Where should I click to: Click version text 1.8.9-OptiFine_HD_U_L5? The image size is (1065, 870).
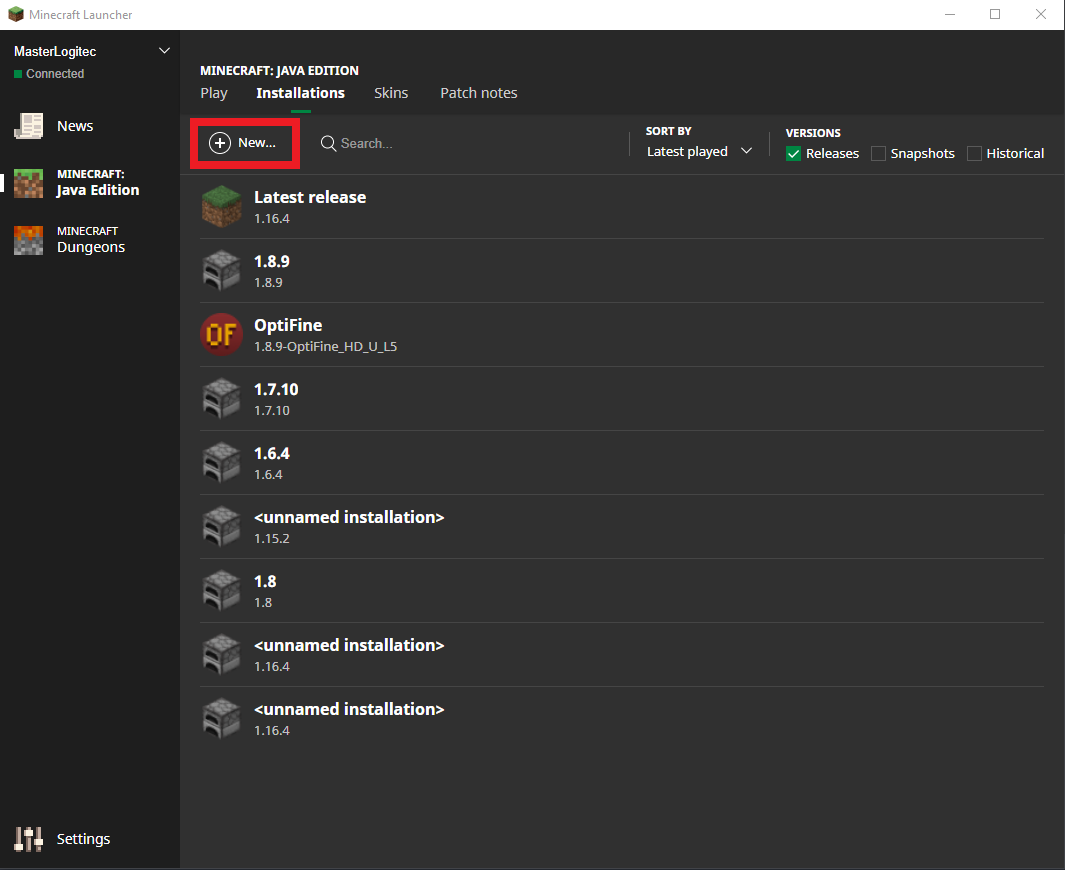(325, 347)
